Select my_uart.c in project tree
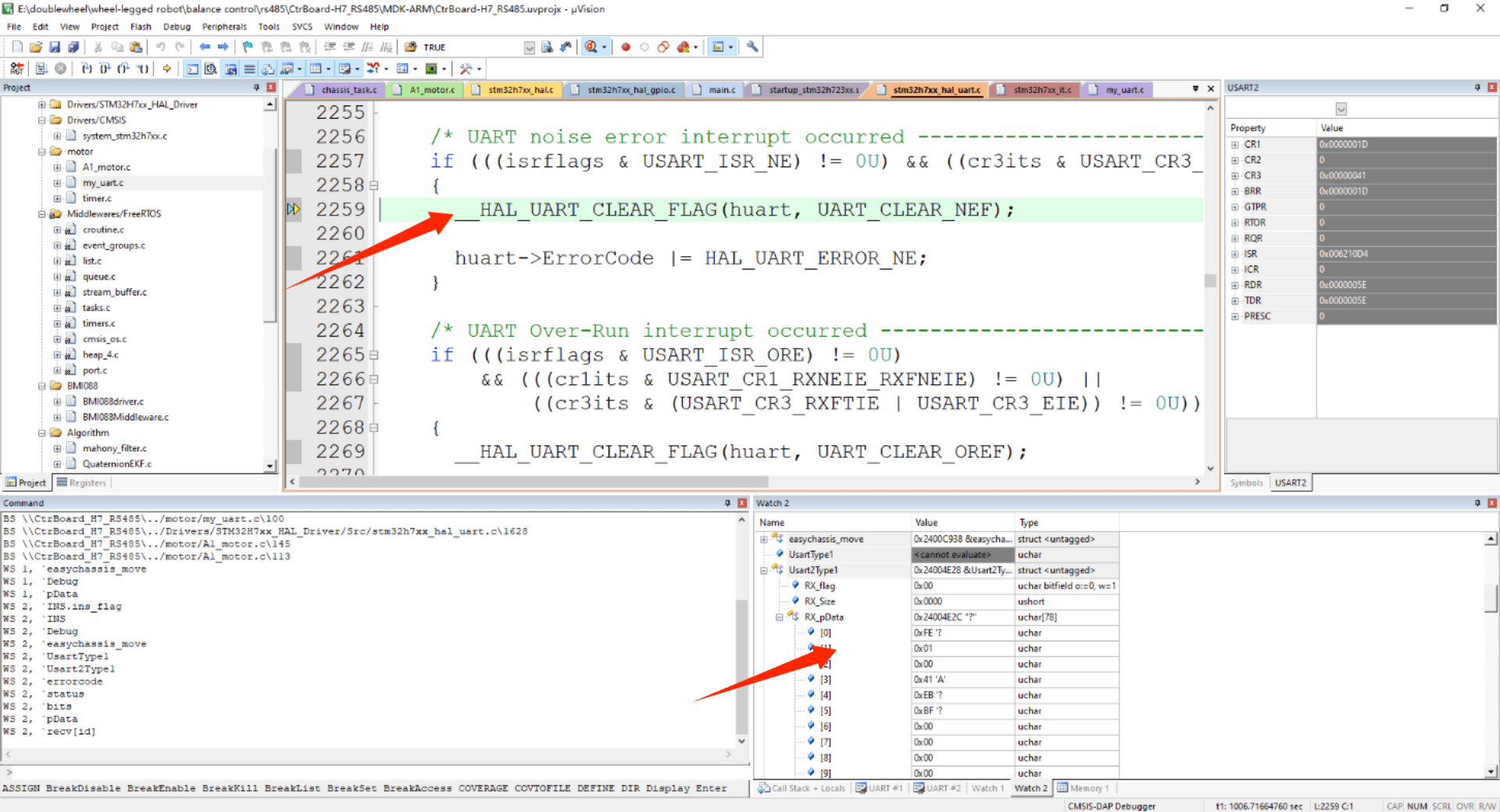Viewport: 1500px width, 812px height. pos(103,183)
